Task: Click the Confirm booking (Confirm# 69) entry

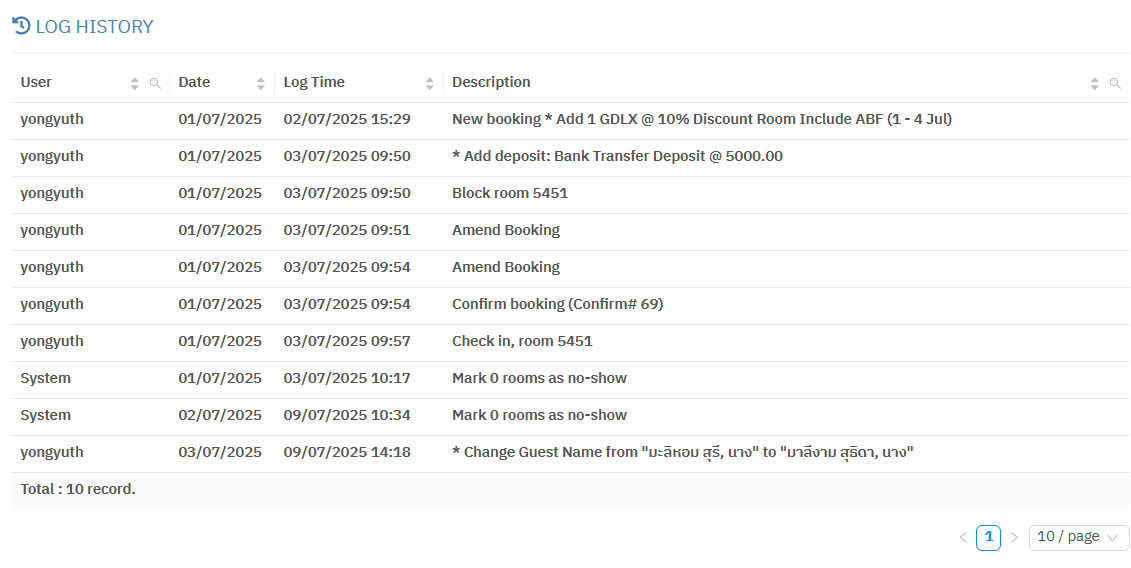Action: coord(557,304)
